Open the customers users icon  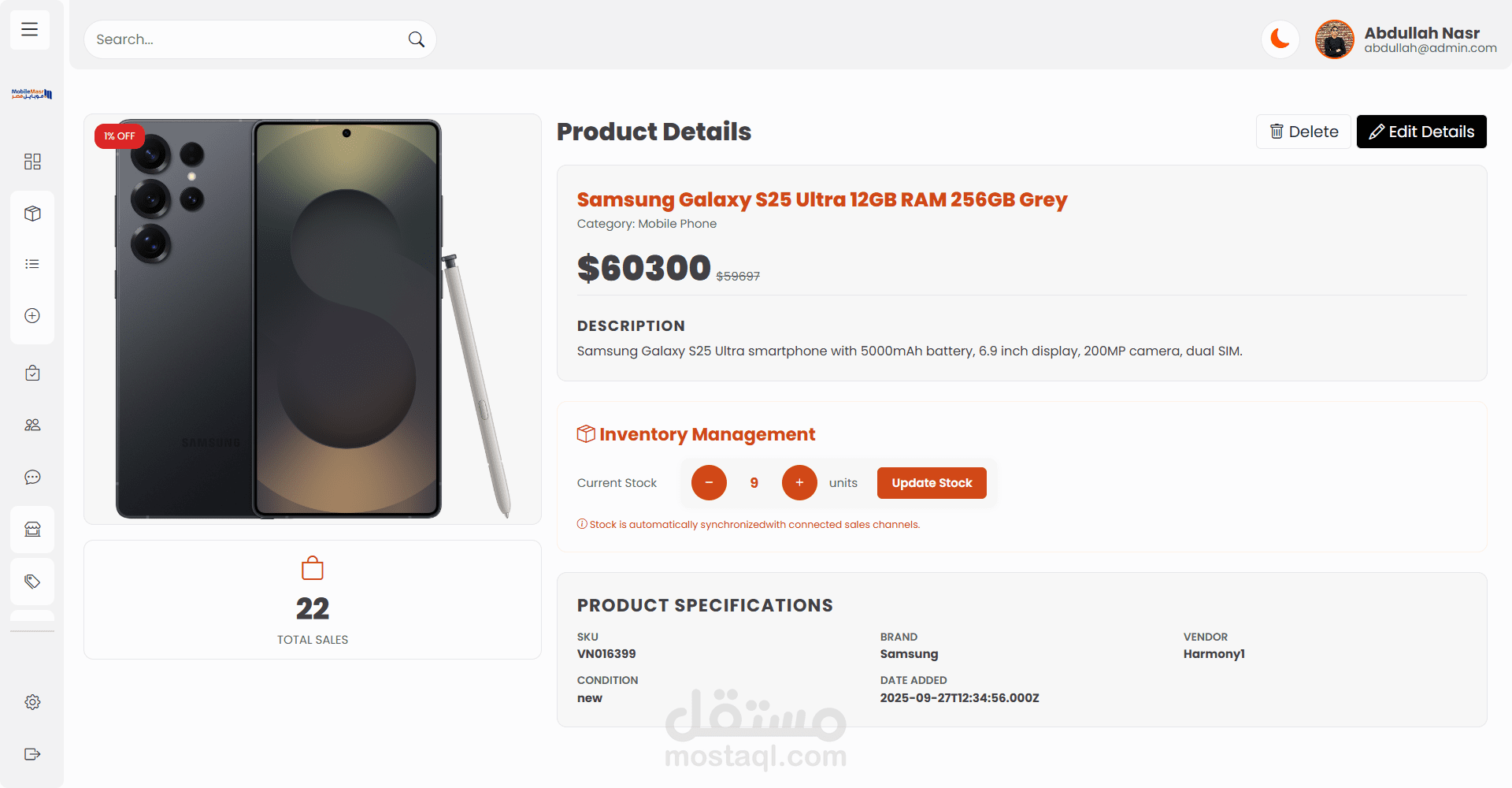tap(32, 425)
